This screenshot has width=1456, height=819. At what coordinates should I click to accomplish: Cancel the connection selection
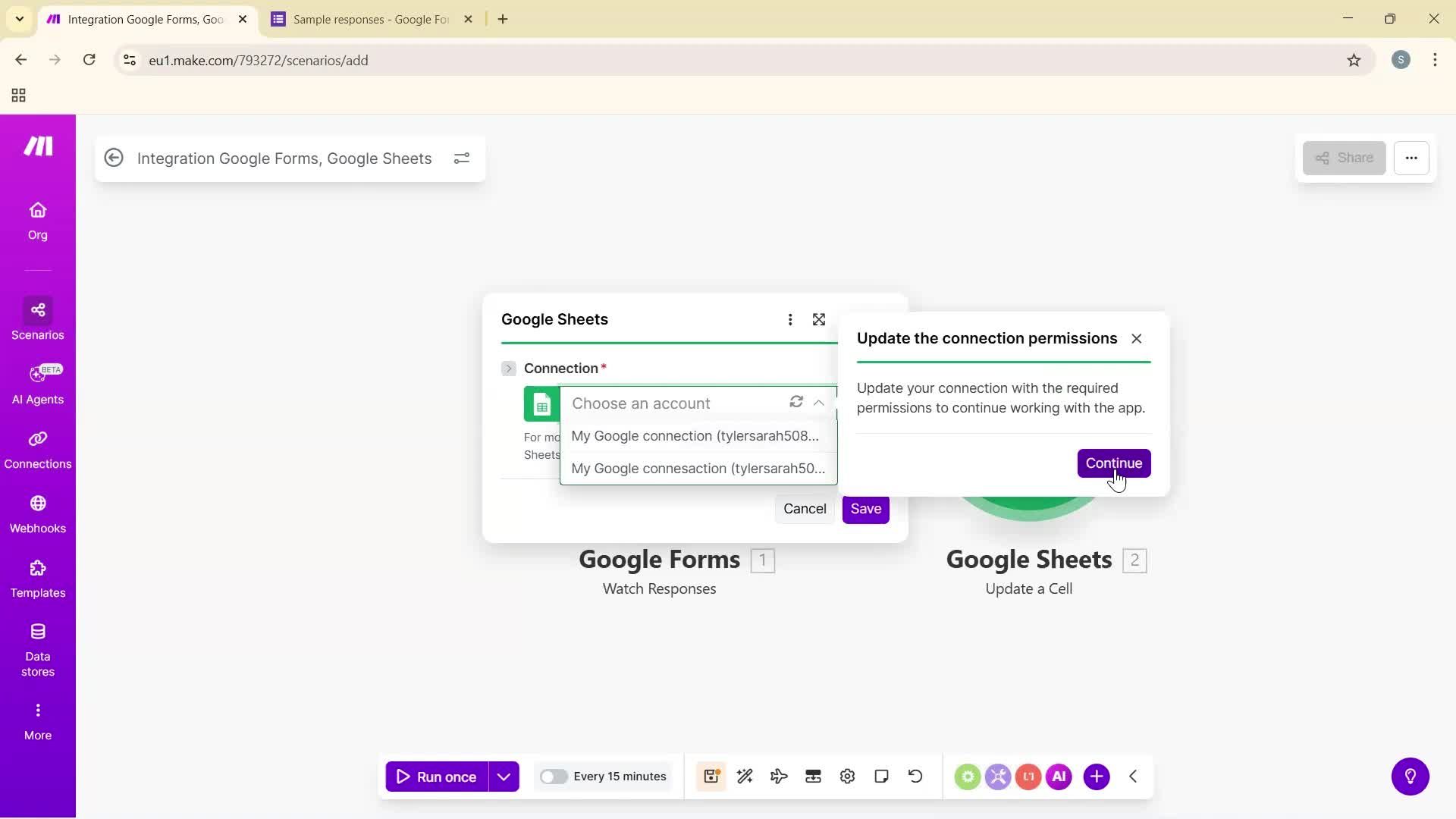[x=804, y=508]
